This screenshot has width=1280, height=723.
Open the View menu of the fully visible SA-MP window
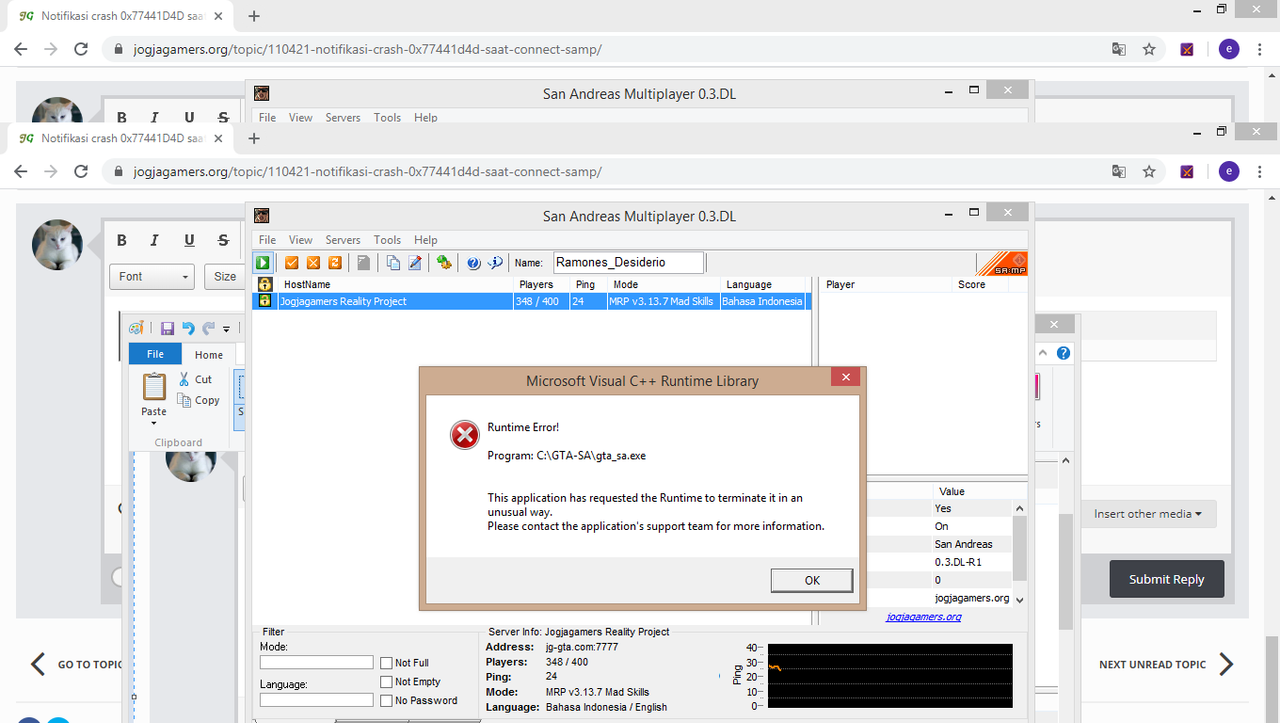tap(301, 240)
